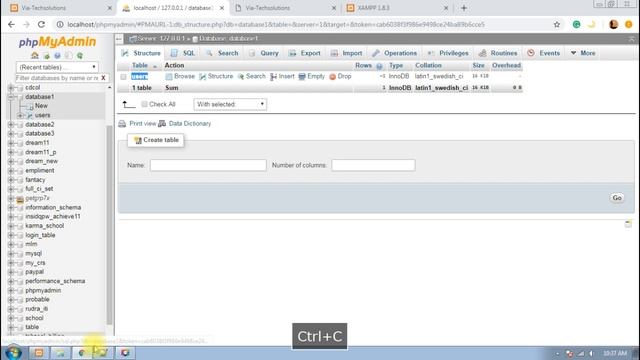Click the green Grammarly extension icon
The width and height of the screenshot is (640, 360).
pos(576,24)
